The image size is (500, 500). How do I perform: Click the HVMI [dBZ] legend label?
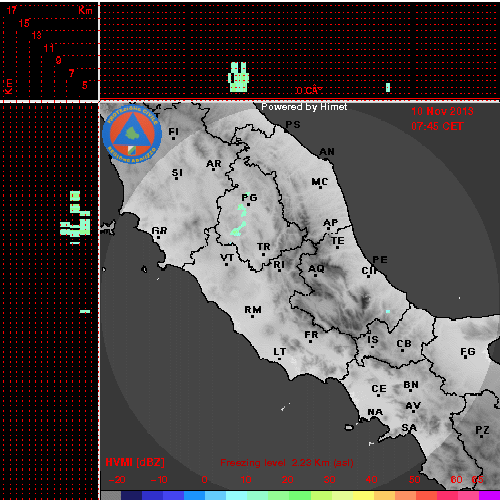[x=135, y=462]
